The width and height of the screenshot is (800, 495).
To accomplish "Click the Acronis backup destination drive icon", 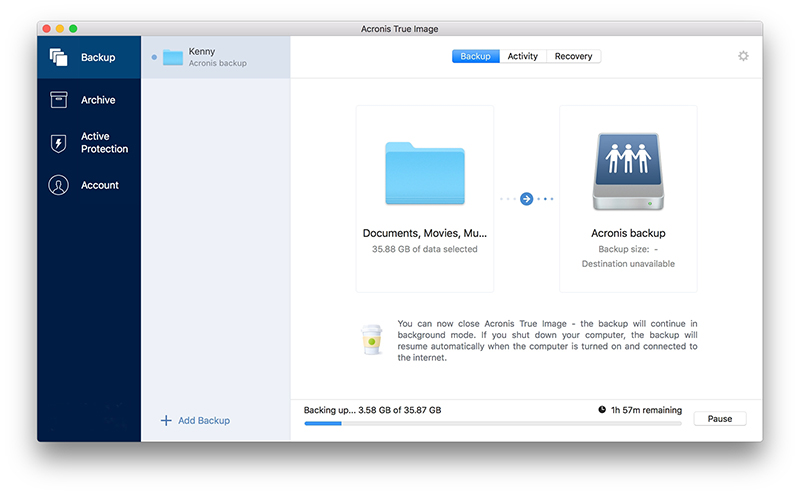I will coord(628,172).
